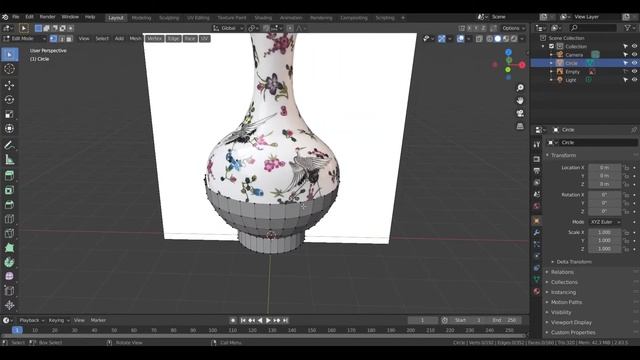Select the Cursor tool

coord(9,69)
